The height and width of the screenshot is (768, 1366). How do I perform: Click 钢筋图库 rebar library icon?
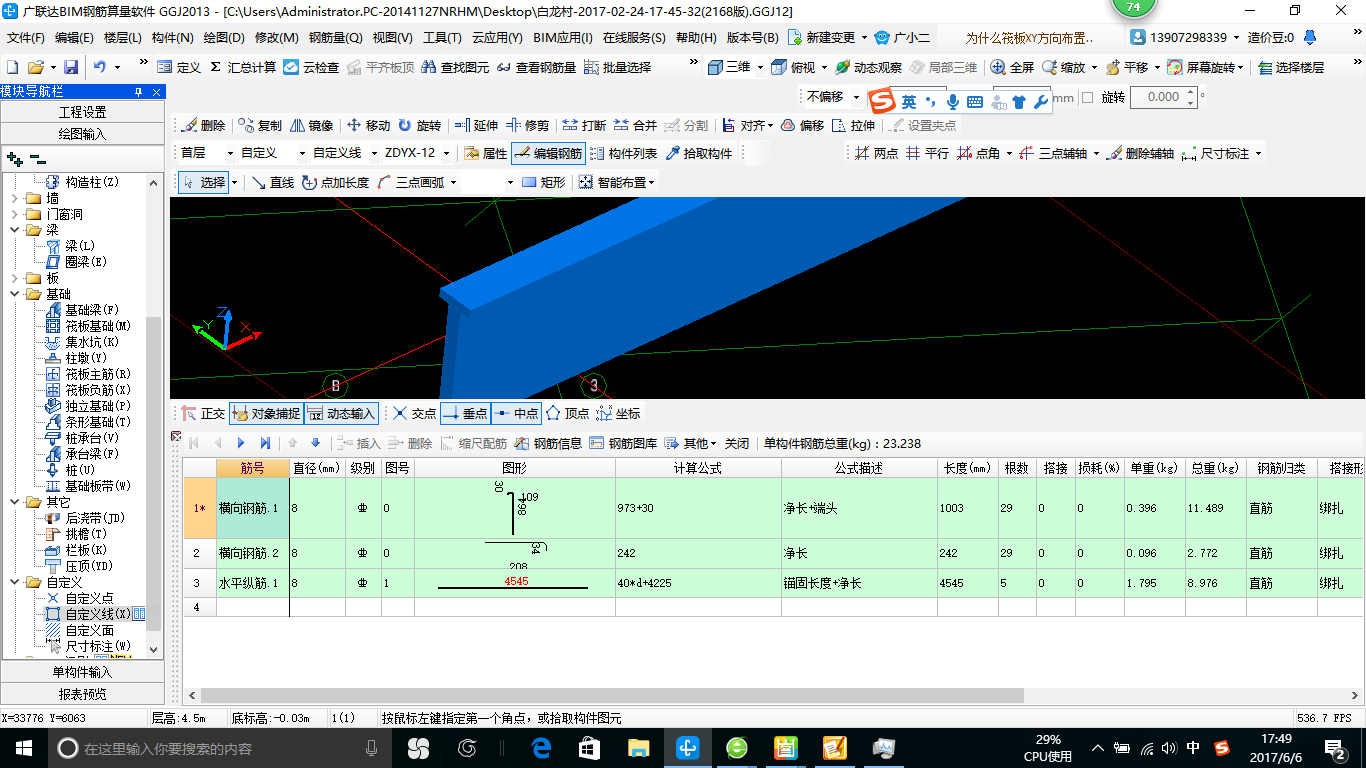coord(623,443)
